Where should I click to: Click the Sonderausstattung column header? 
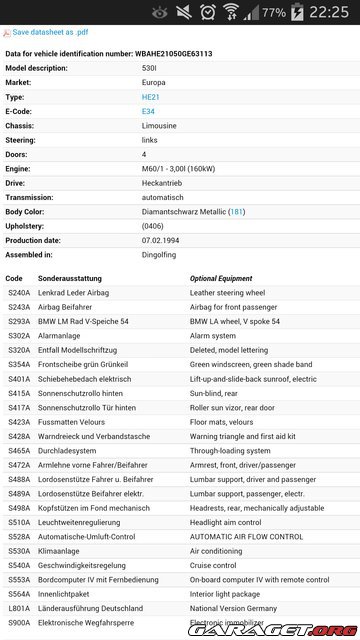click(x=70, y=278)
